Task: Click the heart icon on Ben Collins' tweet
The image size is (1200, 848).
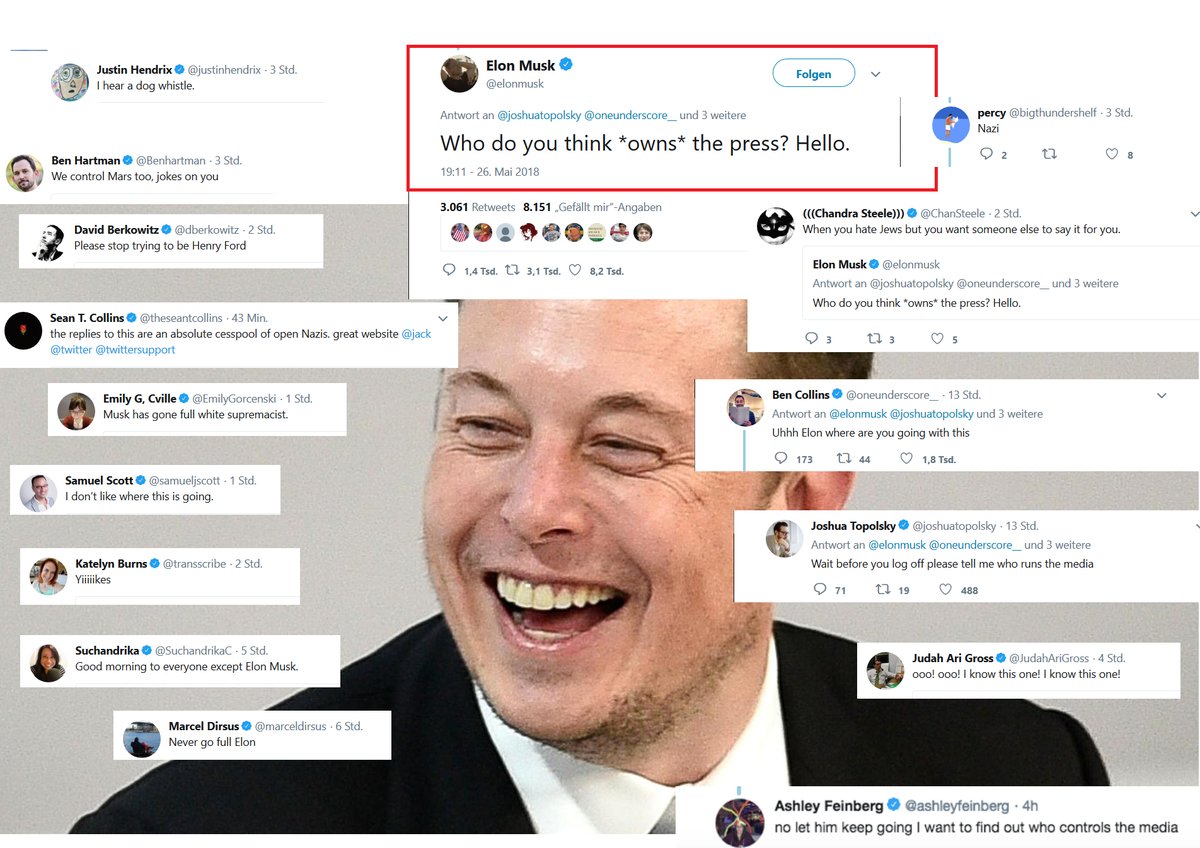Action: pyautogui.click(x=906, y=459)
